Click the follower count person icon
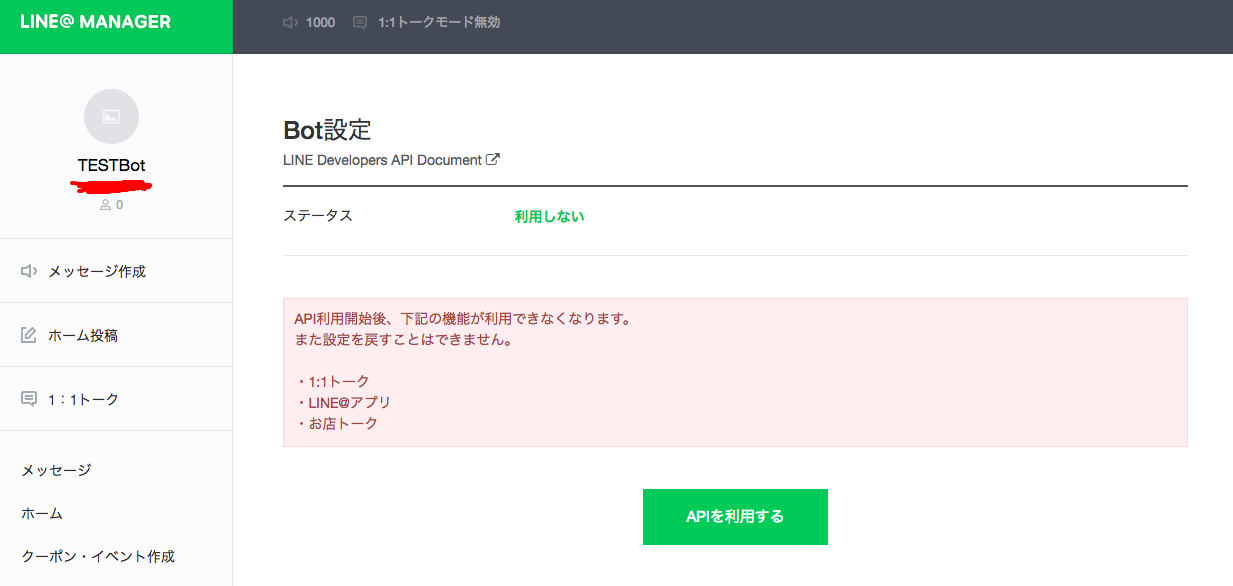The width and height of the screenshot is (1233, 586). click(105, 205)
